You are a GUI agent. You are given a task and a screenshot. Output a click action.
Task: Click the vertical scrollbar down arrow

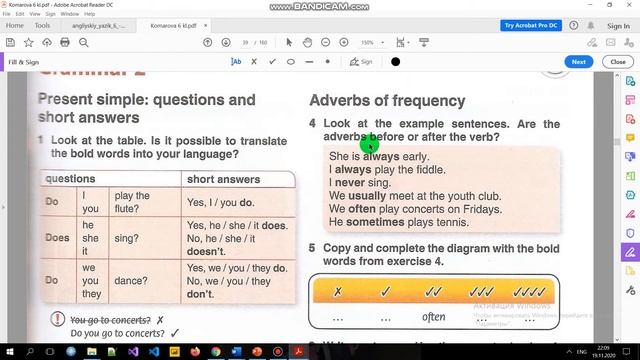click(x=617, y=339)
